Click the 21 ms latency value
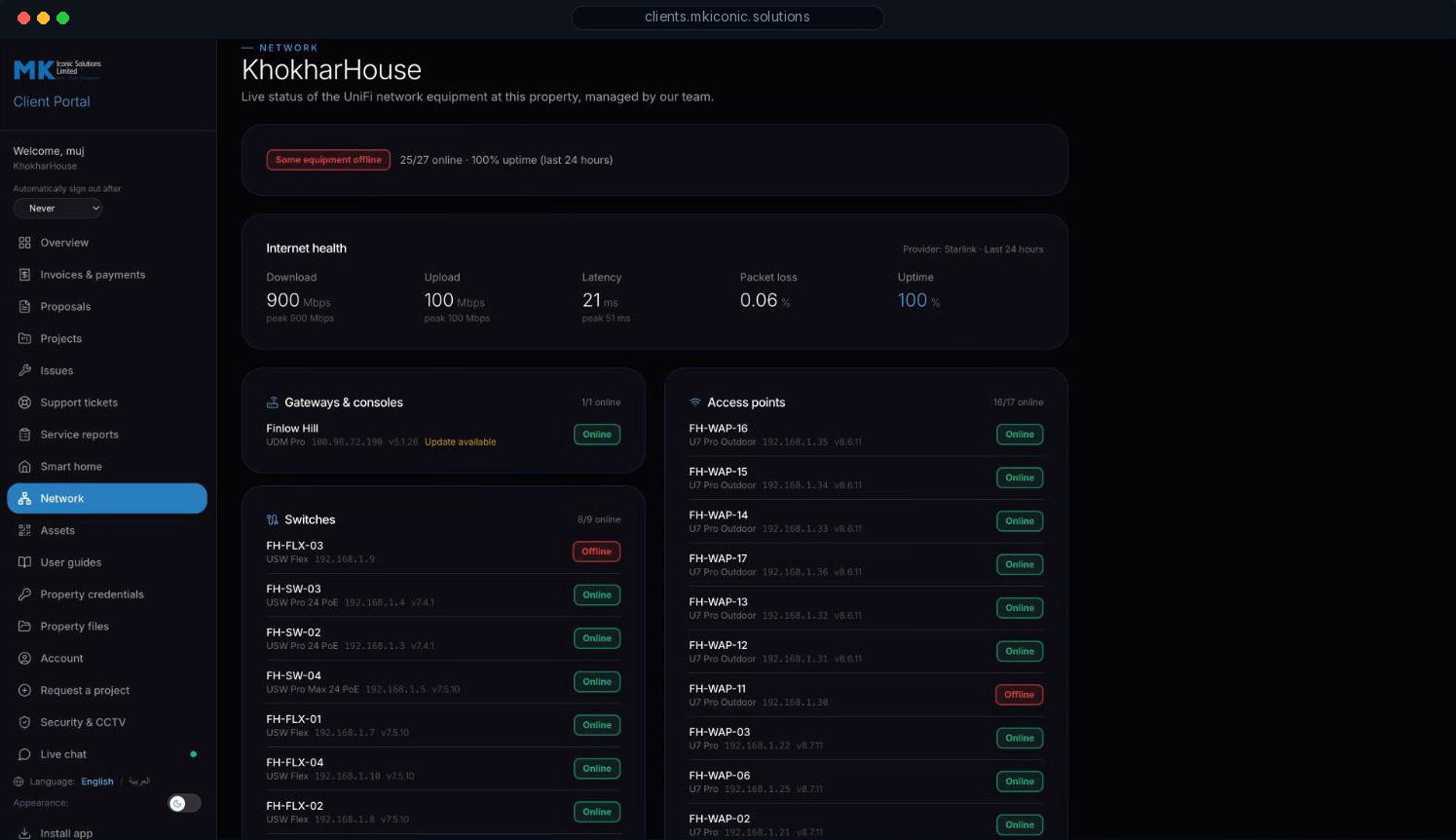The height and width of the screenshot is (840, 1456). pyautogui.click(x=600, y=301)
